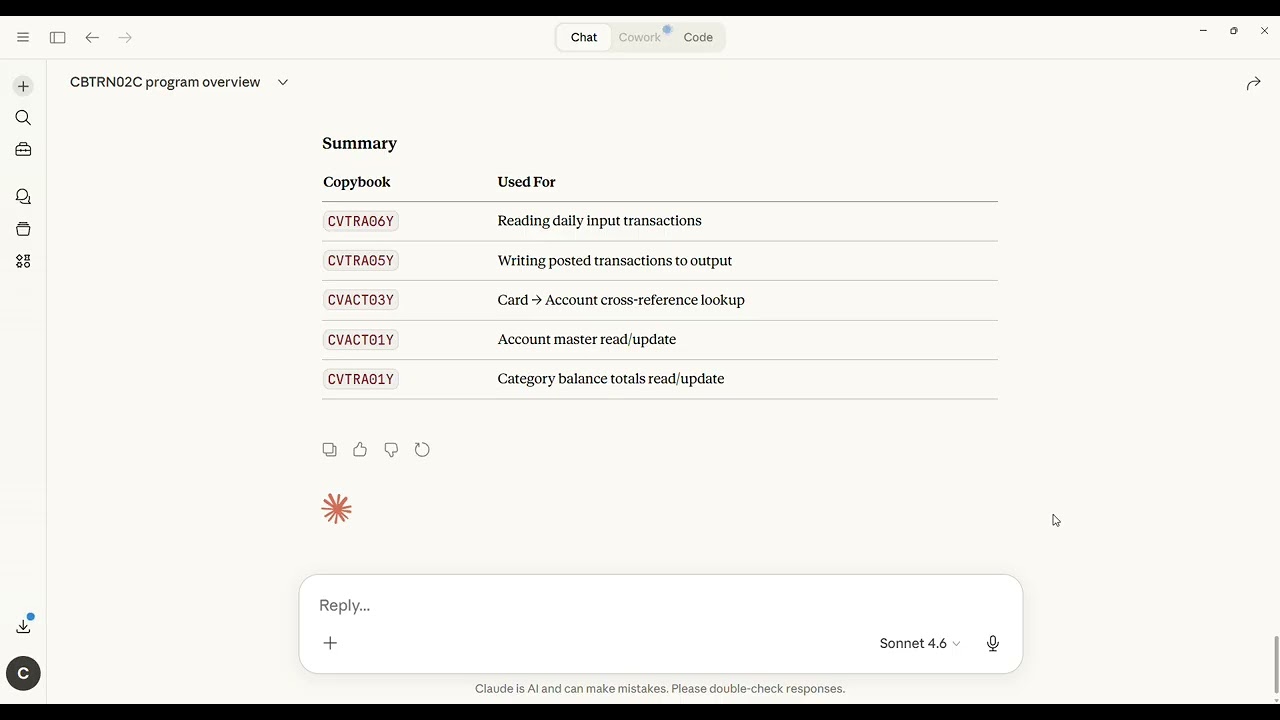
Task: Copy the response with copy icon
Action: click(x=329, y=450)
